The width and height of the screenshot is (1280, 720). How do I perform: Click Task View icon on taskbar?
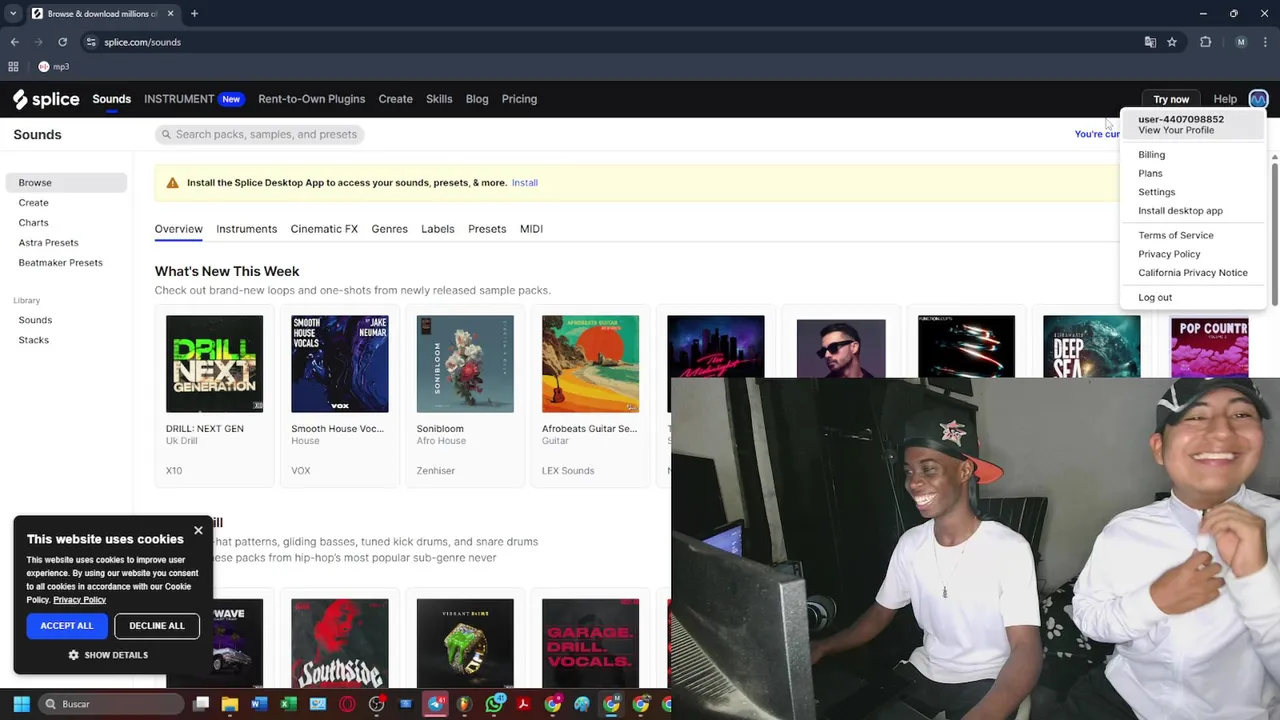click(x=201, y=704)
